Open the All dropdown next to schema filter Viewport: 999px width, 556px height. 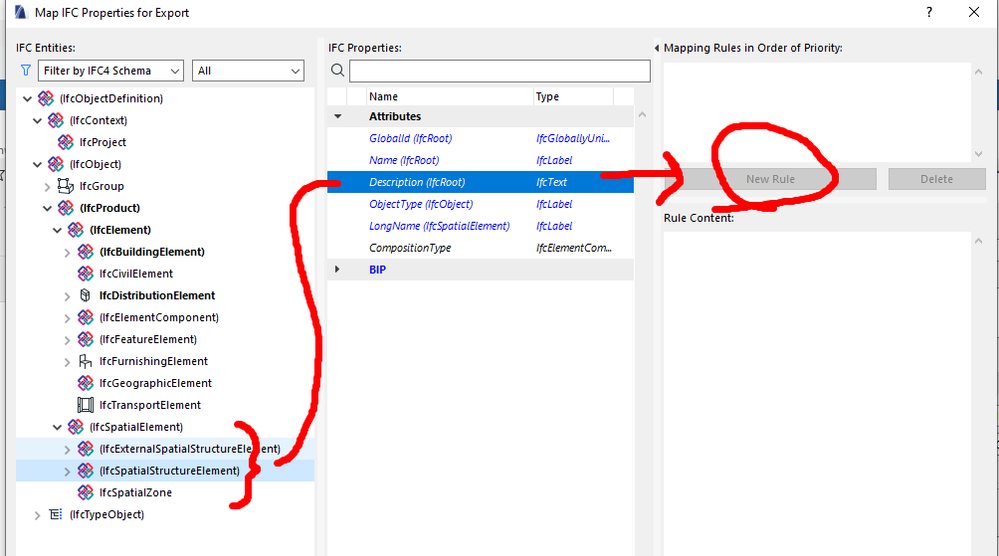click(x=248, y=71)
